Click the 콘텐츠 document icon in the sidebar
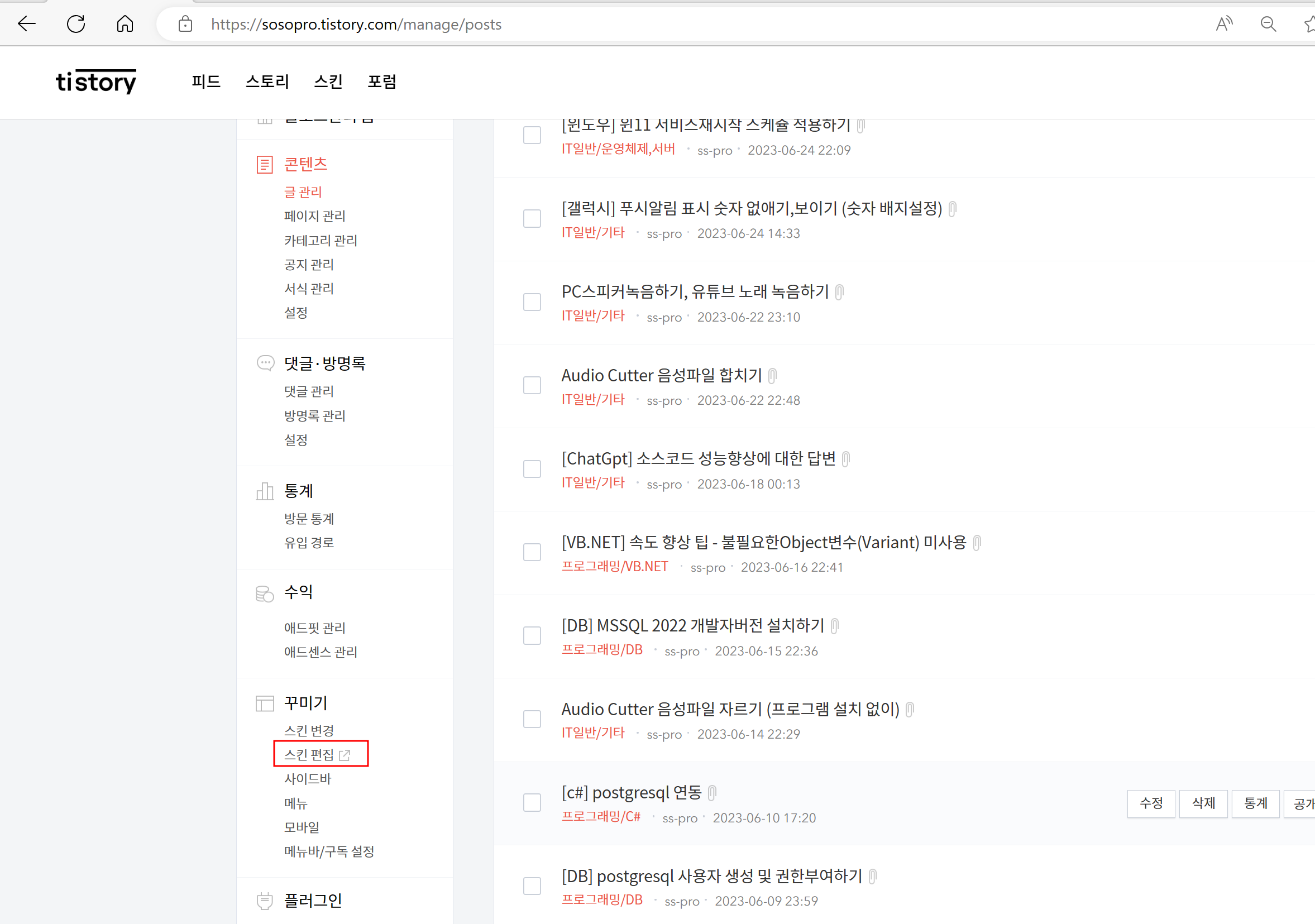Viewport: 1315px width, 924px height. [264, 165]
